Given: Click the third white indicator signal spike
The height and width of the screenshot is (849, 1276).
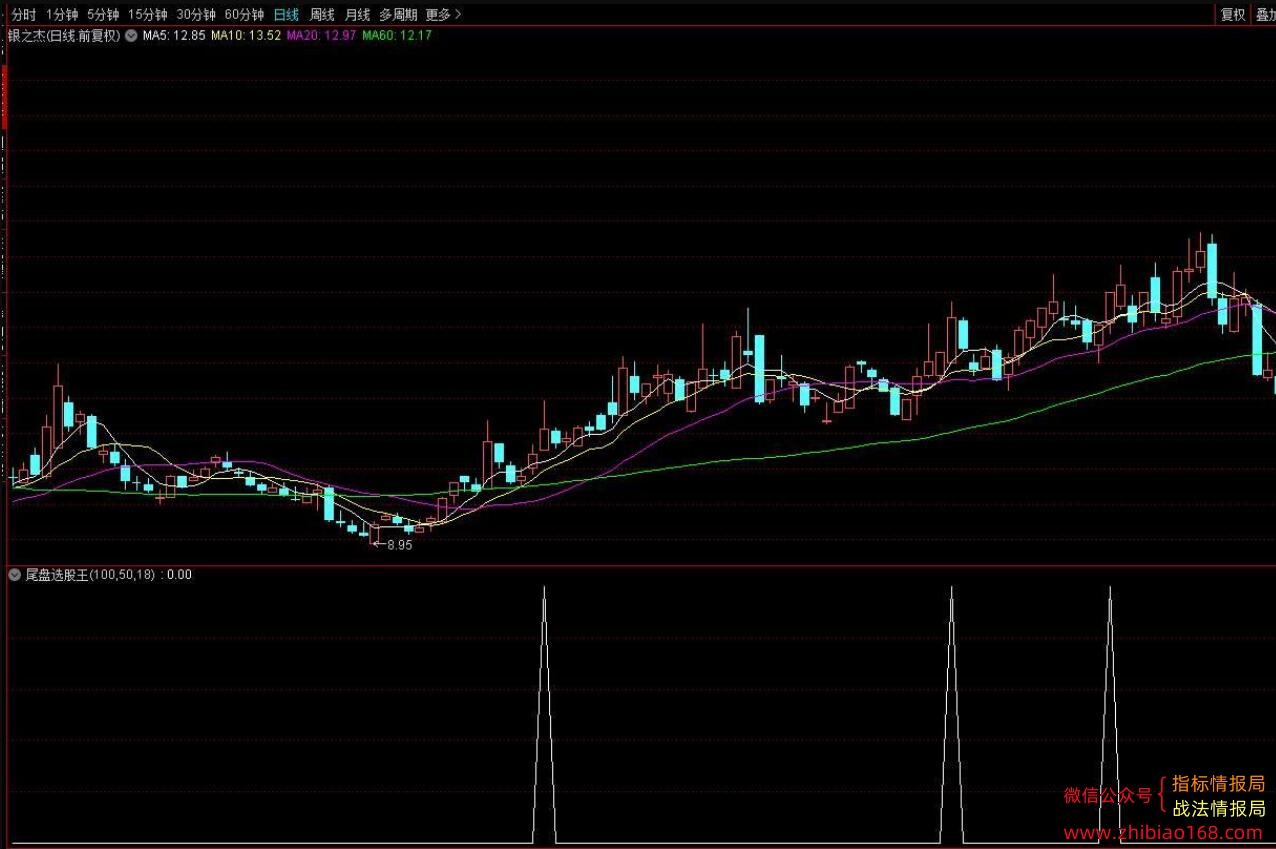Looking at the screenshot, I should [1109, 714].
